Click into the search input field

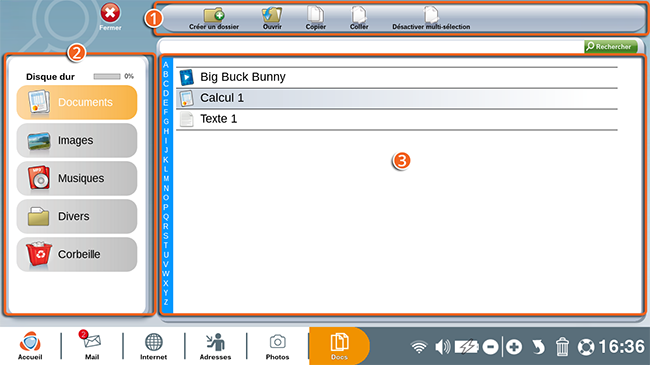[x=371, y=46]
